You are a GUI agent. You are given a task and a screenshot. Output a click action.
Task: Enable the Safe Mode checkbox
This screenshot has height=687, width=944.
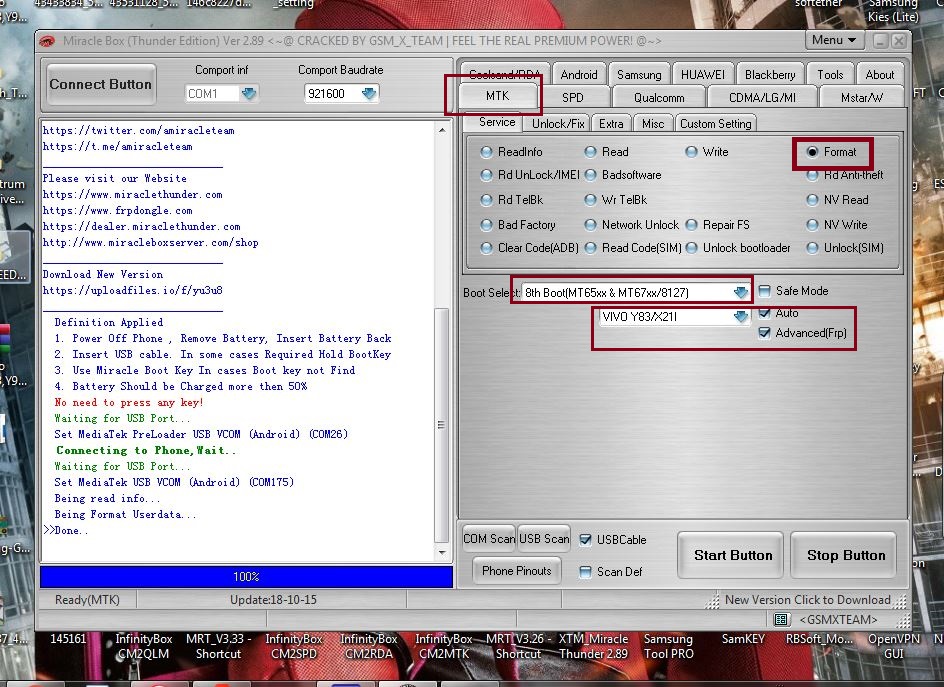(765, 291)
